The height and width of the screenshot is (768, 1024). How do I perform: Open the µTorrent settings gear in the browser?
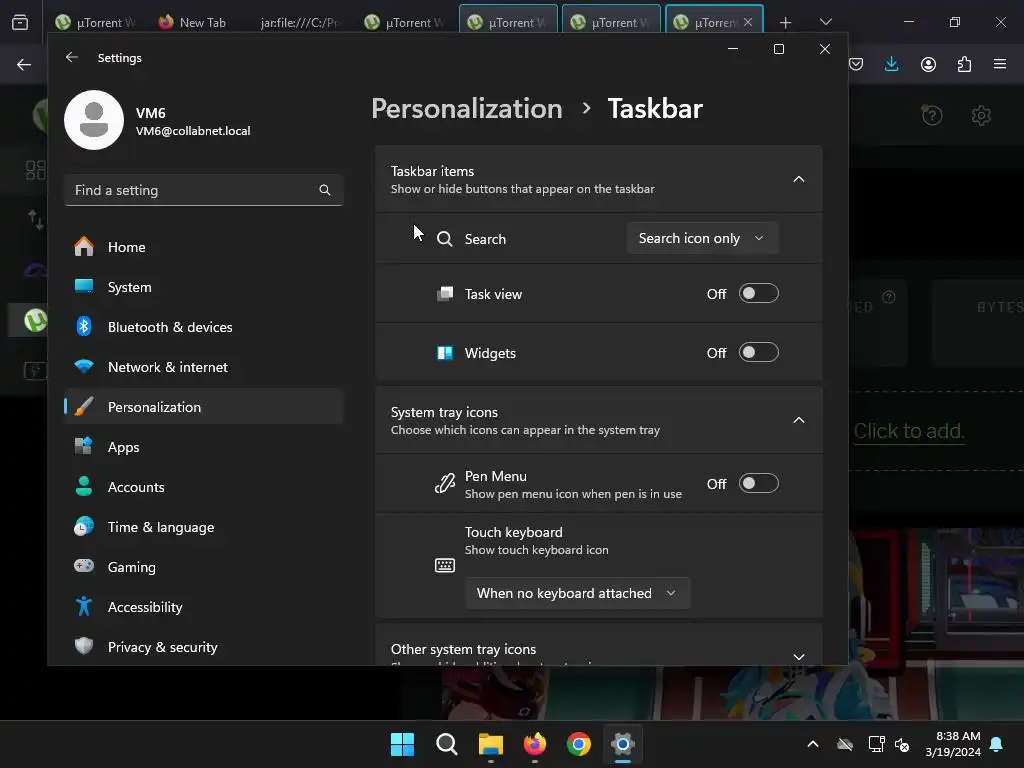click(x=981, y=116)
